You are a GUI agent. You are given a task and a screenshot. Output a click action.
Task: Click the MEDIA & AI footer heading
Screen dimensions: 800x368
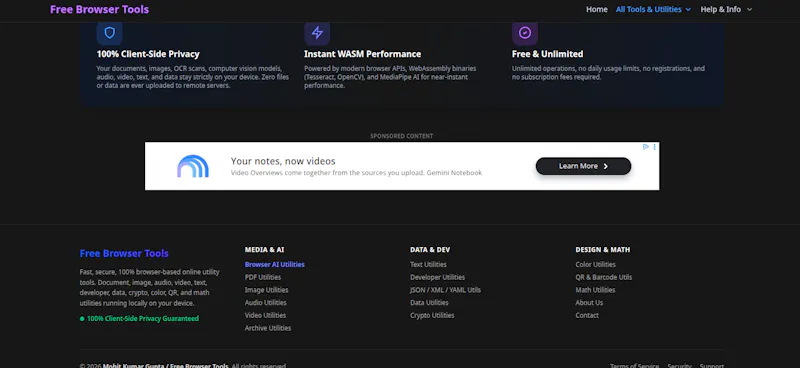point(264,250)
